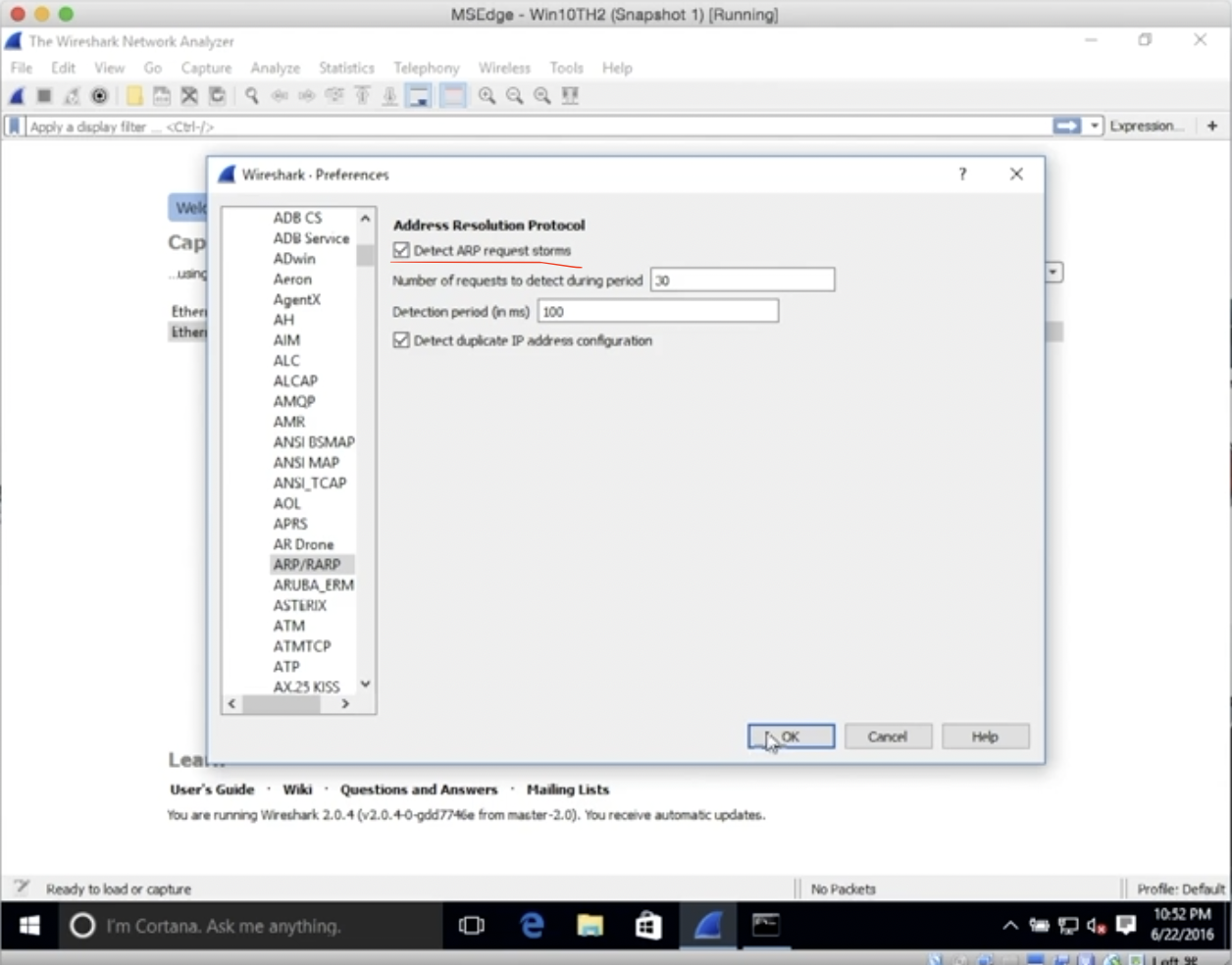Open the Capture menu

pos(207,68)
